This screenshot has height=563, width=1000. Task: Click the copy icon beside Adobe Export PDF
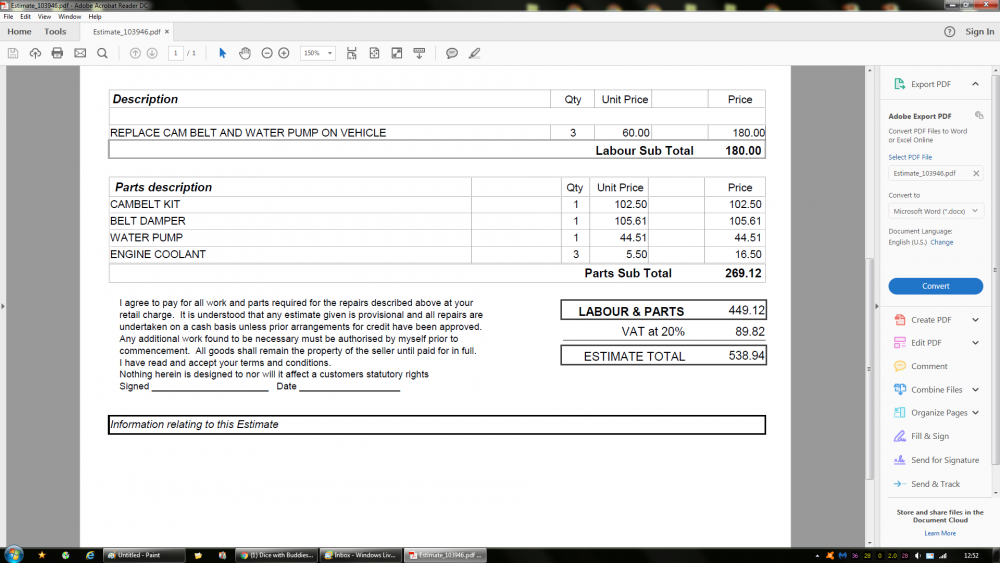point(979,115)
